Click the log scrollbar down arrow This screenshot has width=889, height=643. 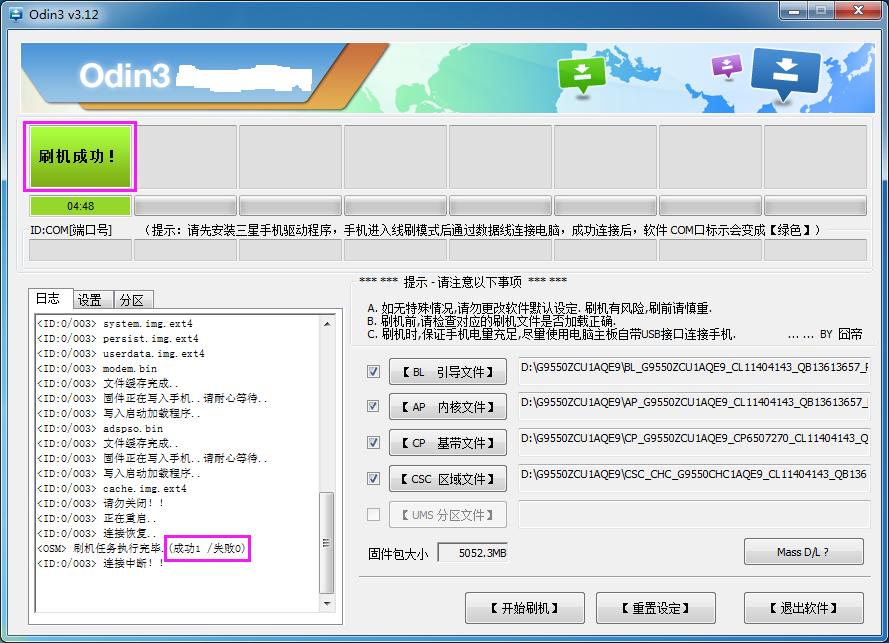coord(327,604)
